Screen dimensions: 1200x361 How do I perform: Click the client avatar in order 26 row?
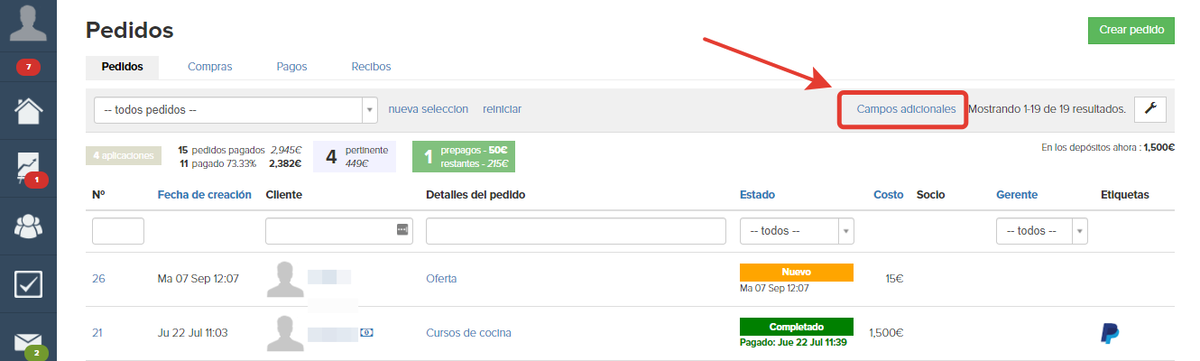click(x=285, y=278)
